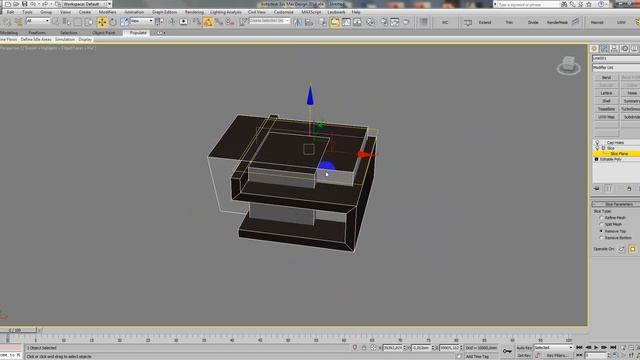Open the Customize menu
Screen dimensions: 640x360
click(x=283, y=12)
